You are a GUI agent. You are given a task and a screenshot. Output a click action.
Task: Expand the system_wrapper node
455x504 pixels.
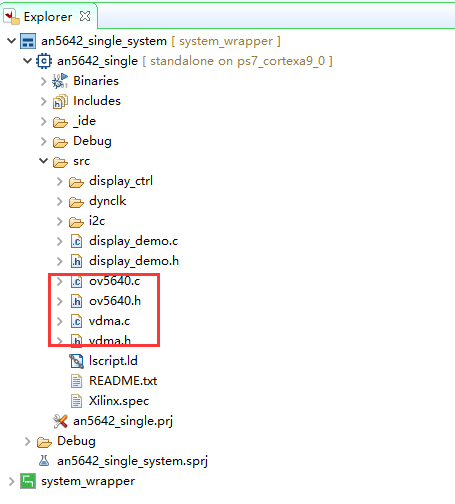click(11, 481)
